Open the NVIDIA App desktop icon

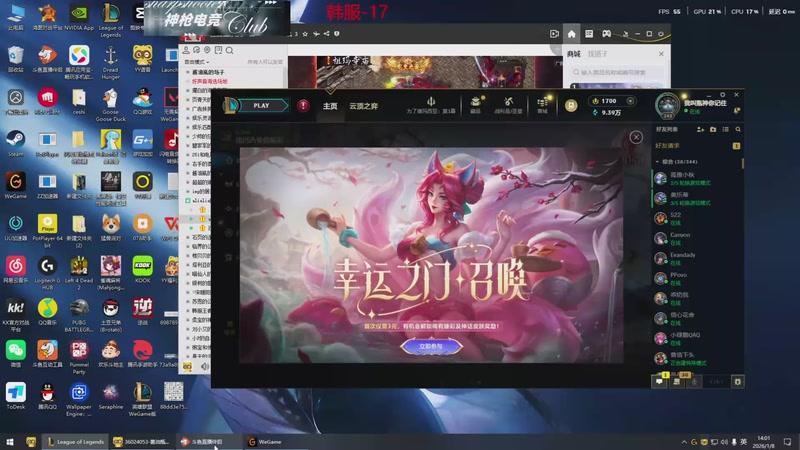(79, 17)
